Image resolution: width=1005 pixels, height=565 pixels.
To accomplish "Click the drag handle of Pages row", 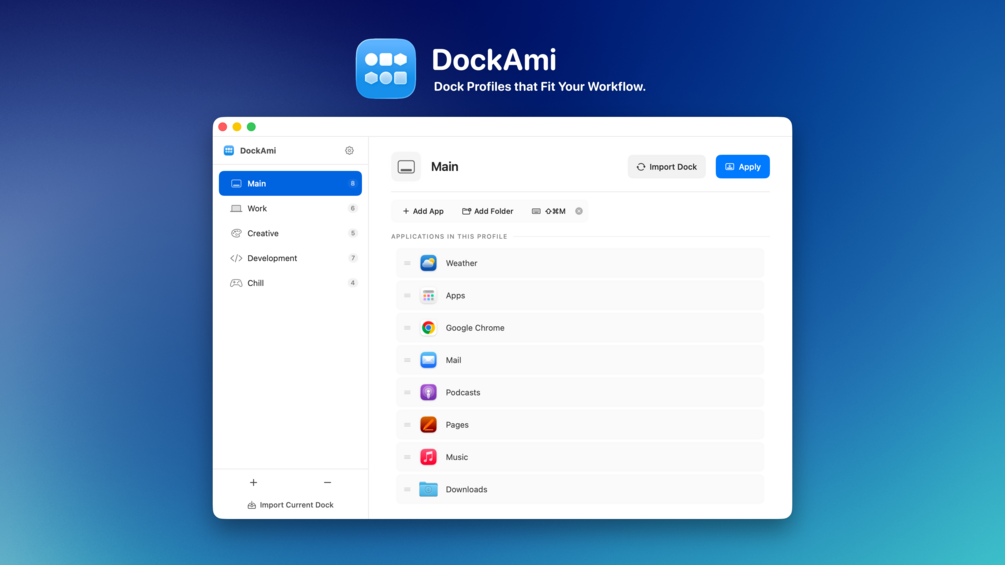I will coord(407,425).
